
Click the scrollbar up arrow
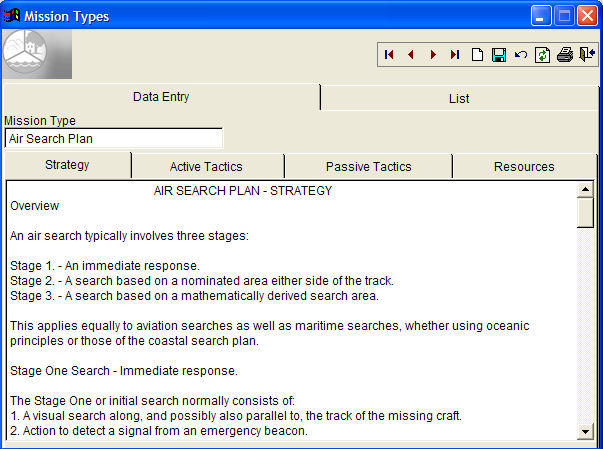[x=585, y=189]
